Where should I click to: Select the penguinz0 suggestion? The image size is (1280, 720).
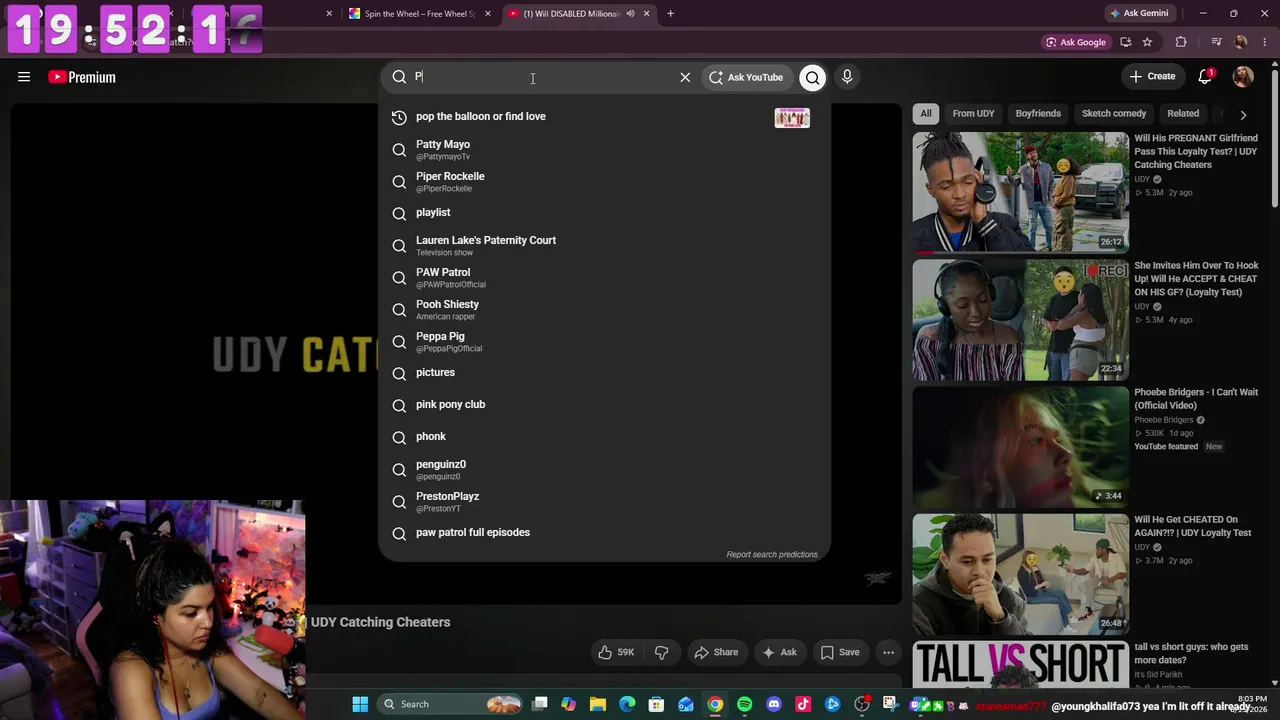point(604,469)
